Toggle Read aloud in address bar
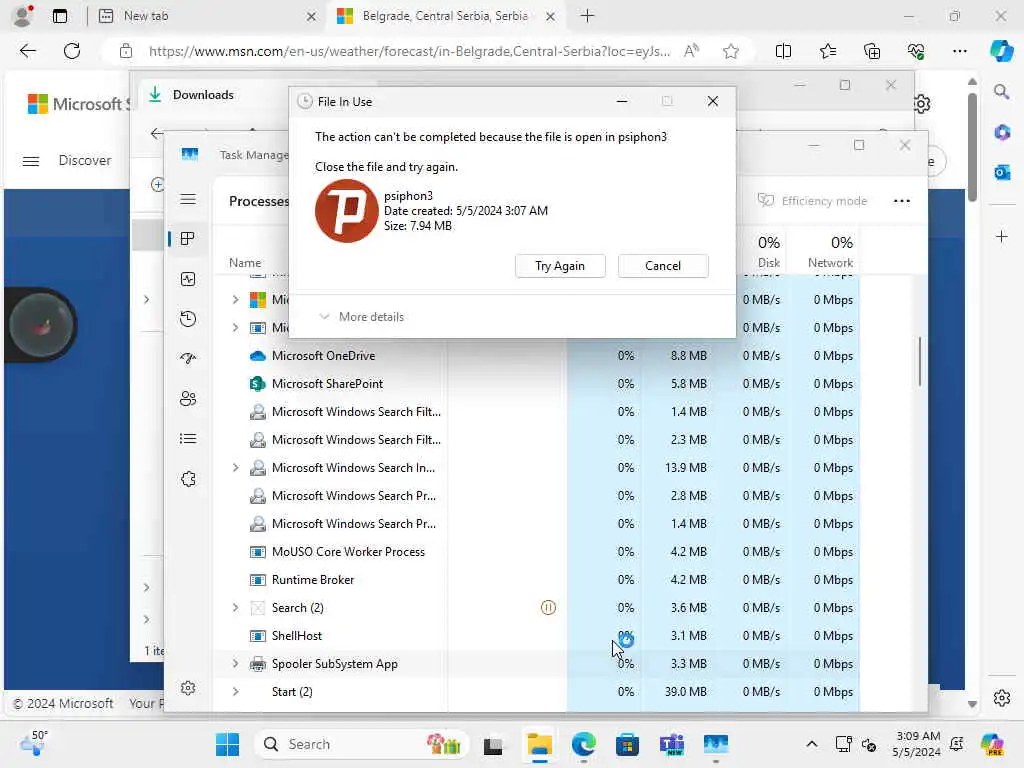This screenshot has width=1024, height=768. [691, 51]
